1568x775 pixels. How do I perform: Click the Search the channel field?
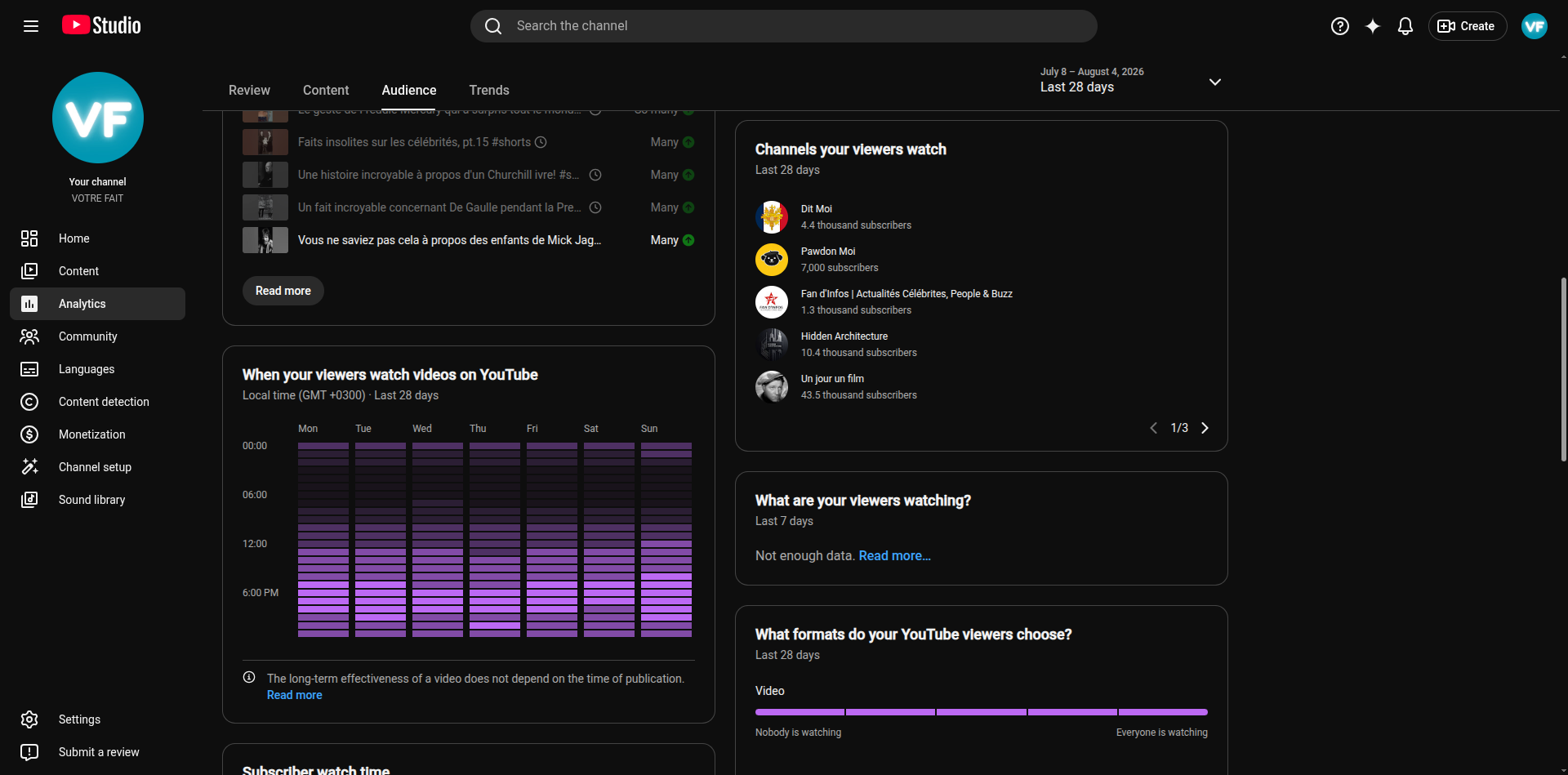784,26
